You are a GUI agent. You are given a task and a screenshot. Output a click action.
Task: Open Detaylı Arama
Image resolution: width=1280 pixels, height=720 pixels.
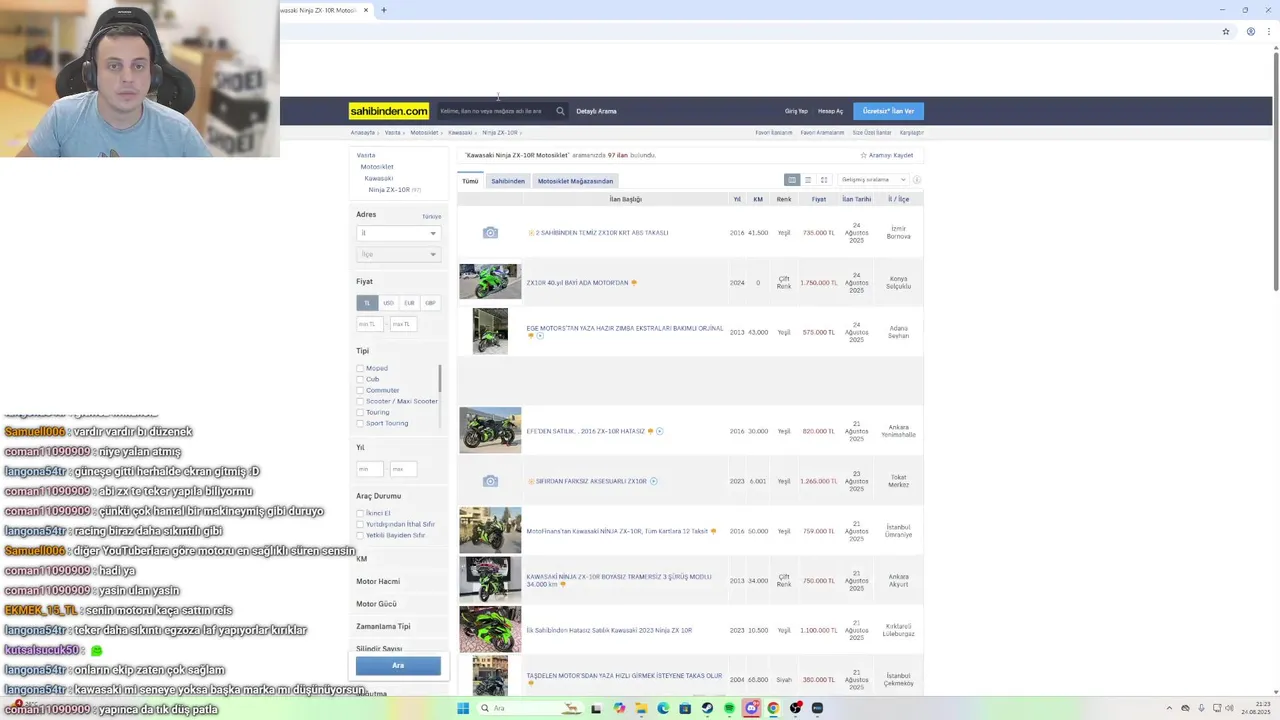pos(596,111)
